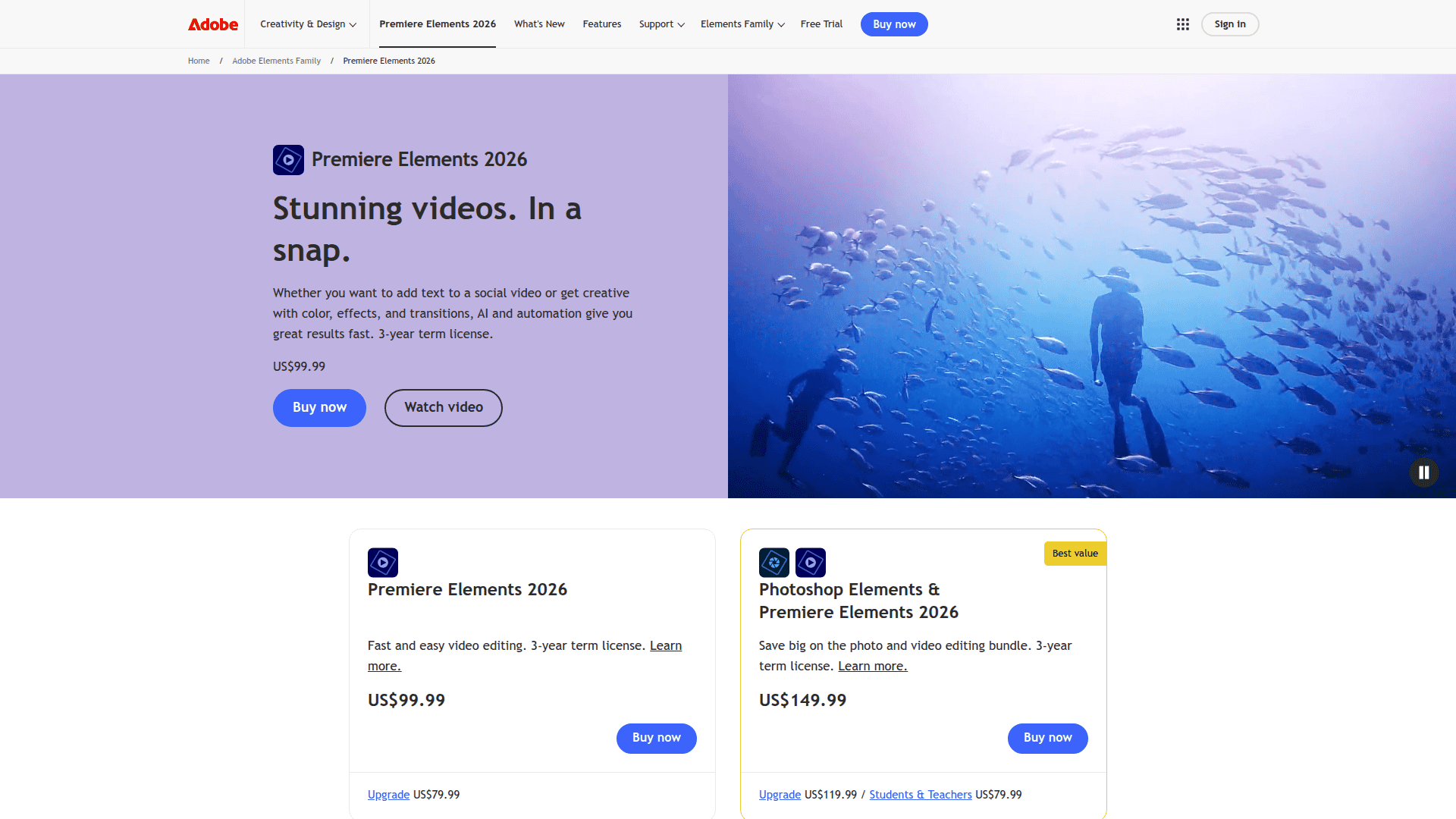The image size is (1456, 819).
Task: Click Buy now in hero section
Action: pos(319,408)
